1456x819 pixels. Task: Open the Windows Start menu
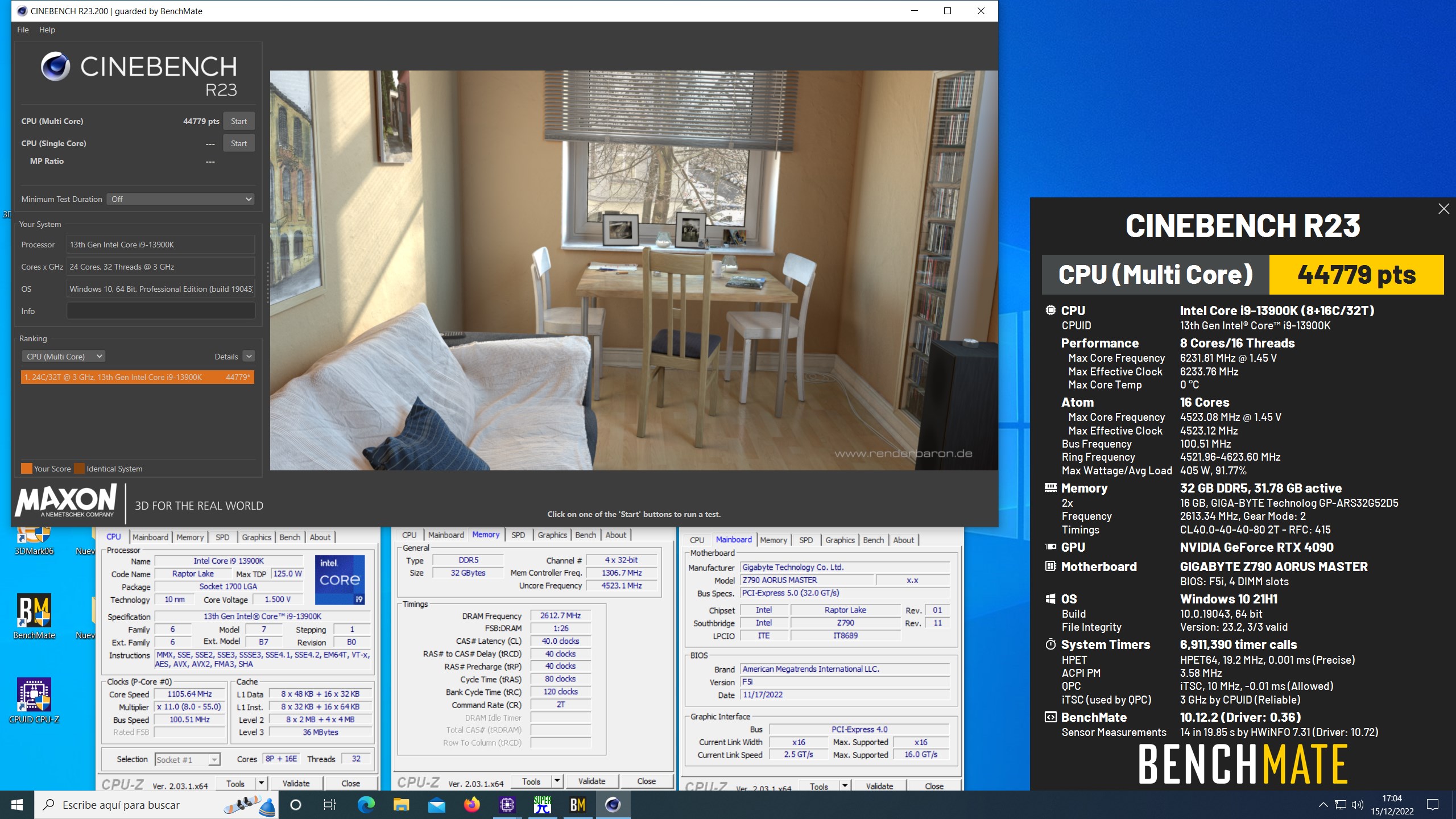tap(17, 805)
